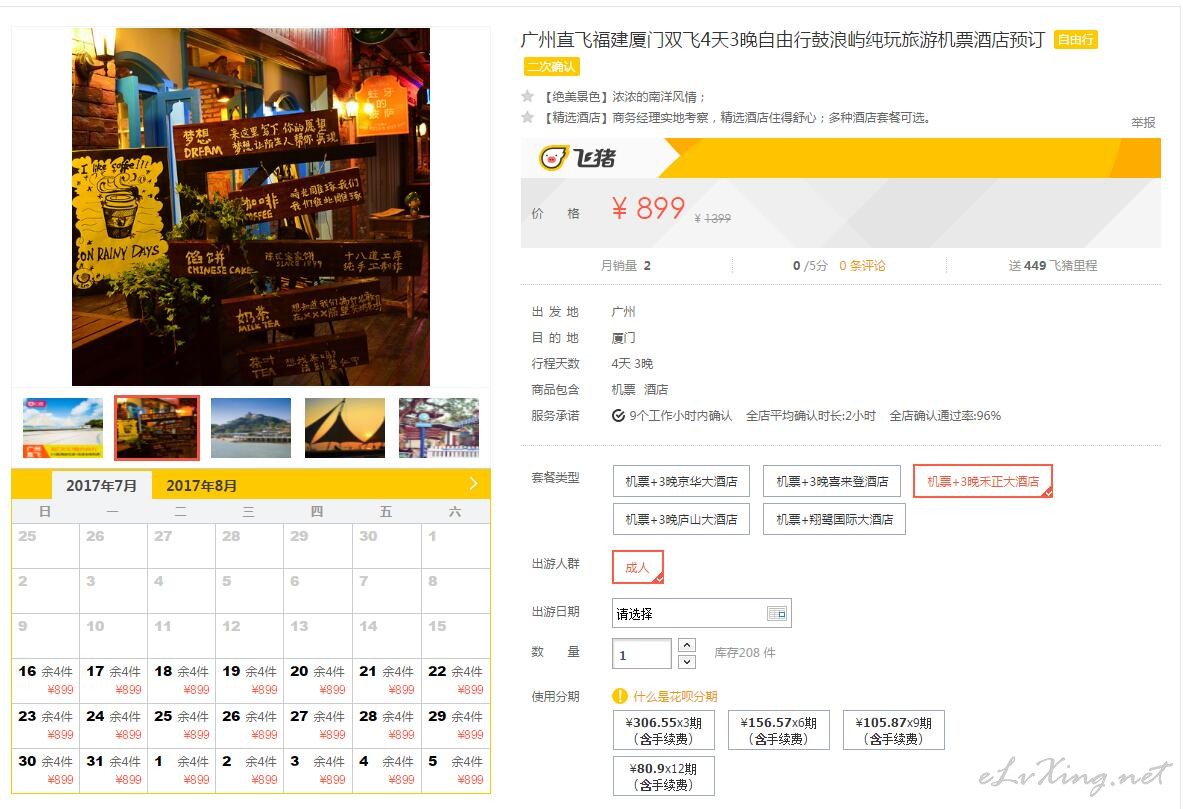Select package 机票+翔鹭国际大酒店
1183x809 pixels.
834,519
